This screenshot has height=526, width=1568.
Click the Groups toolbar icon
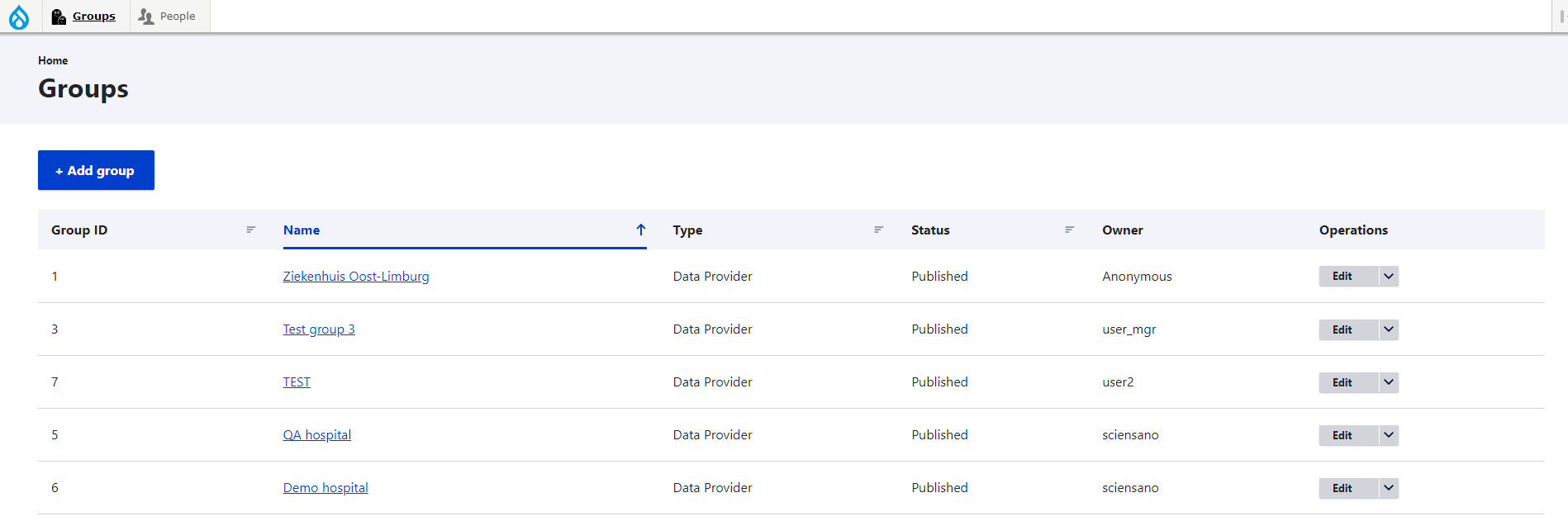tap(59, 17)
